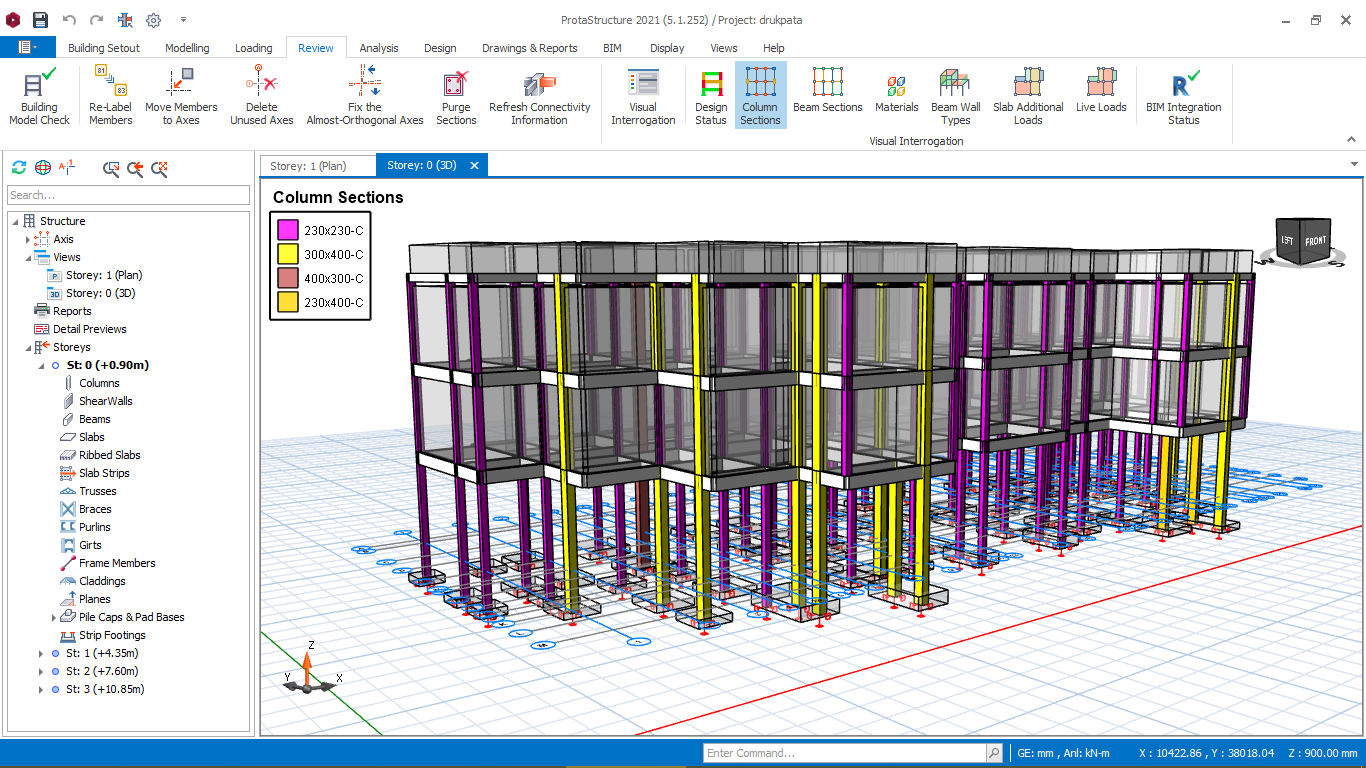Screen dimensions: 1366x768
Task: Collapse the Storeys tree node
Action: [x=28, y=347]
